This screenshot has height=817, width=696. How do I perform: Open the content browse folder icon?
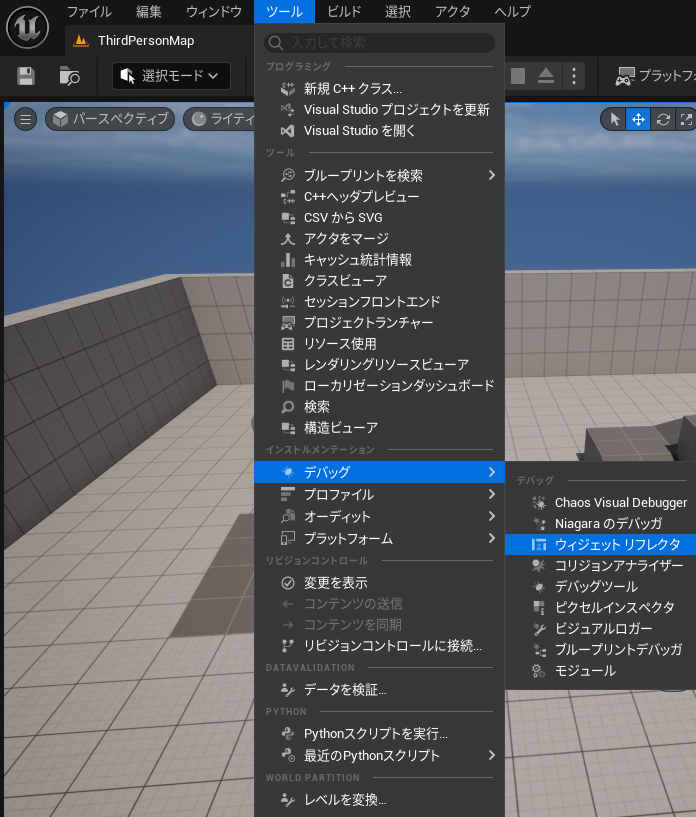click(69, 76)
